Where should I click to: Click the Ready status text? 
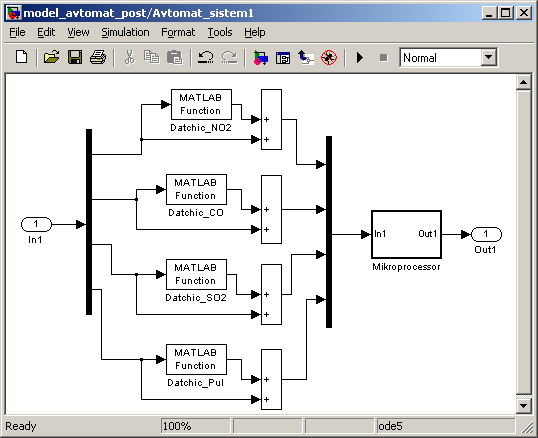21,426
